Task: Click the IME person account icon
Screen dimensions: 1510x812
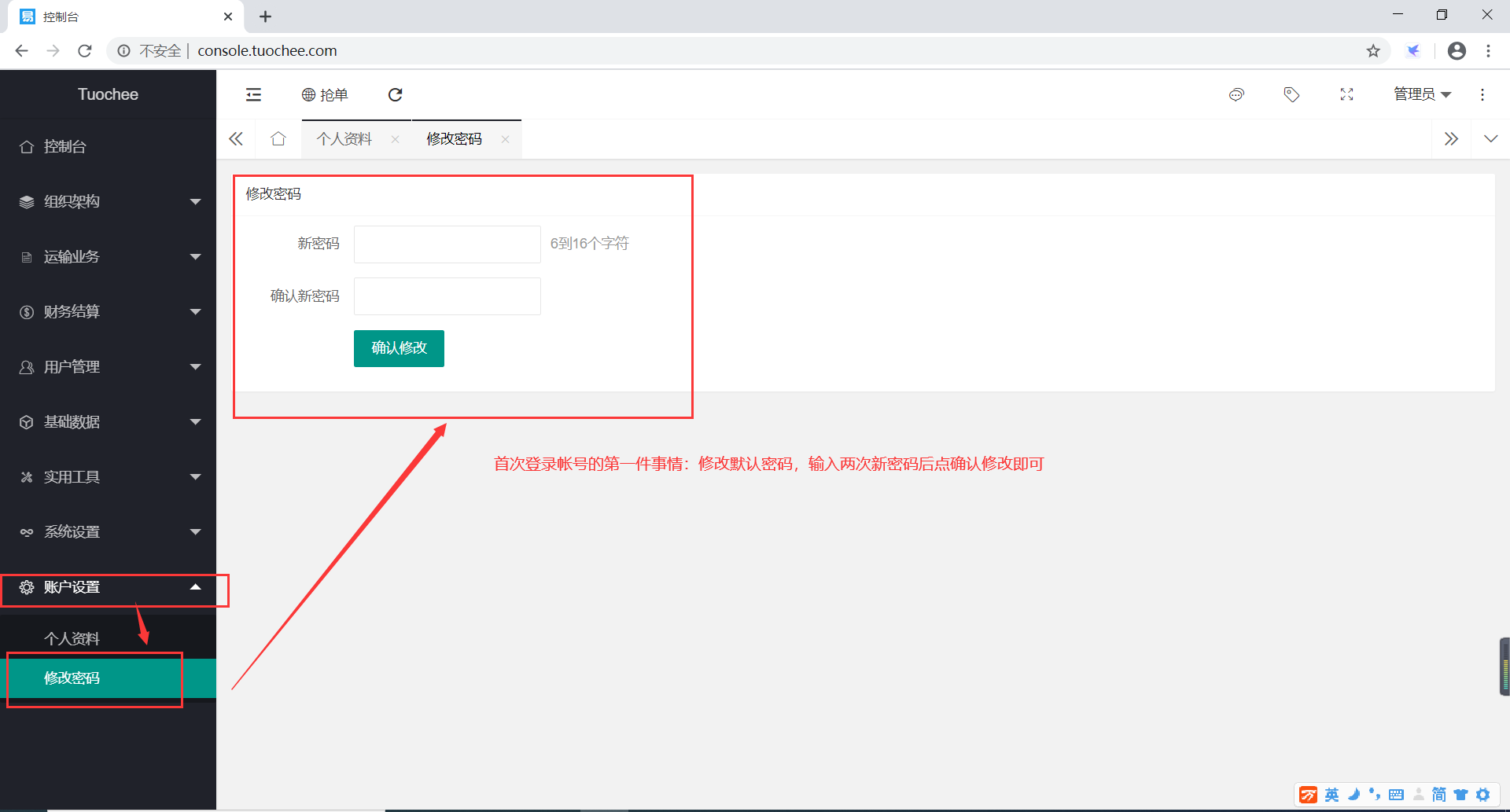Action: click(x=1418, y=795)
